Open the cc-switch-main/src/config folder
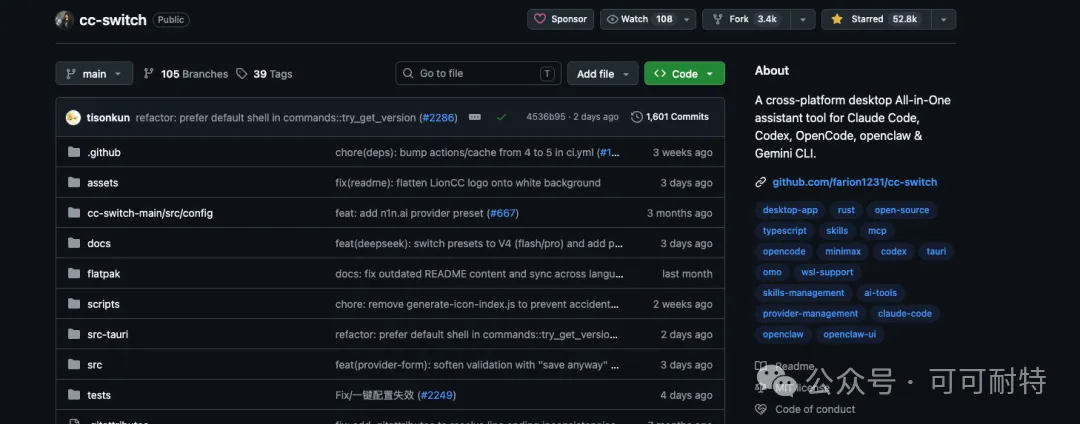 [150, 213]
